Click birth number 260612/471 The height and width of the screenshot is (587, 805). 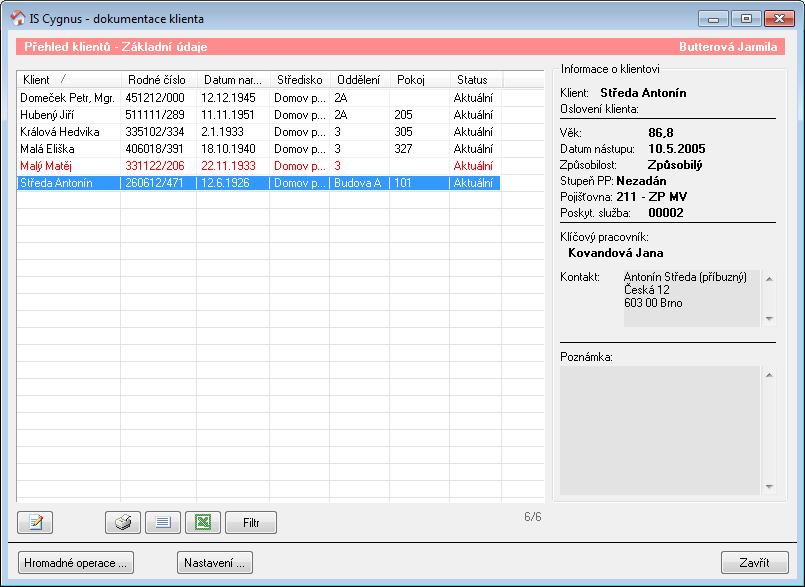(x=155, y=183)
